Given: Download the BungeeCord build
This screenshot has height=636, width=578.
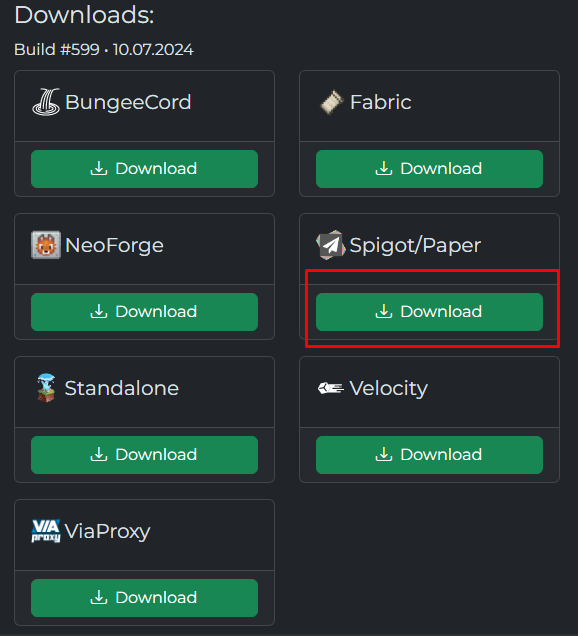Looking at the screenshot, I should tap(144, 169).
